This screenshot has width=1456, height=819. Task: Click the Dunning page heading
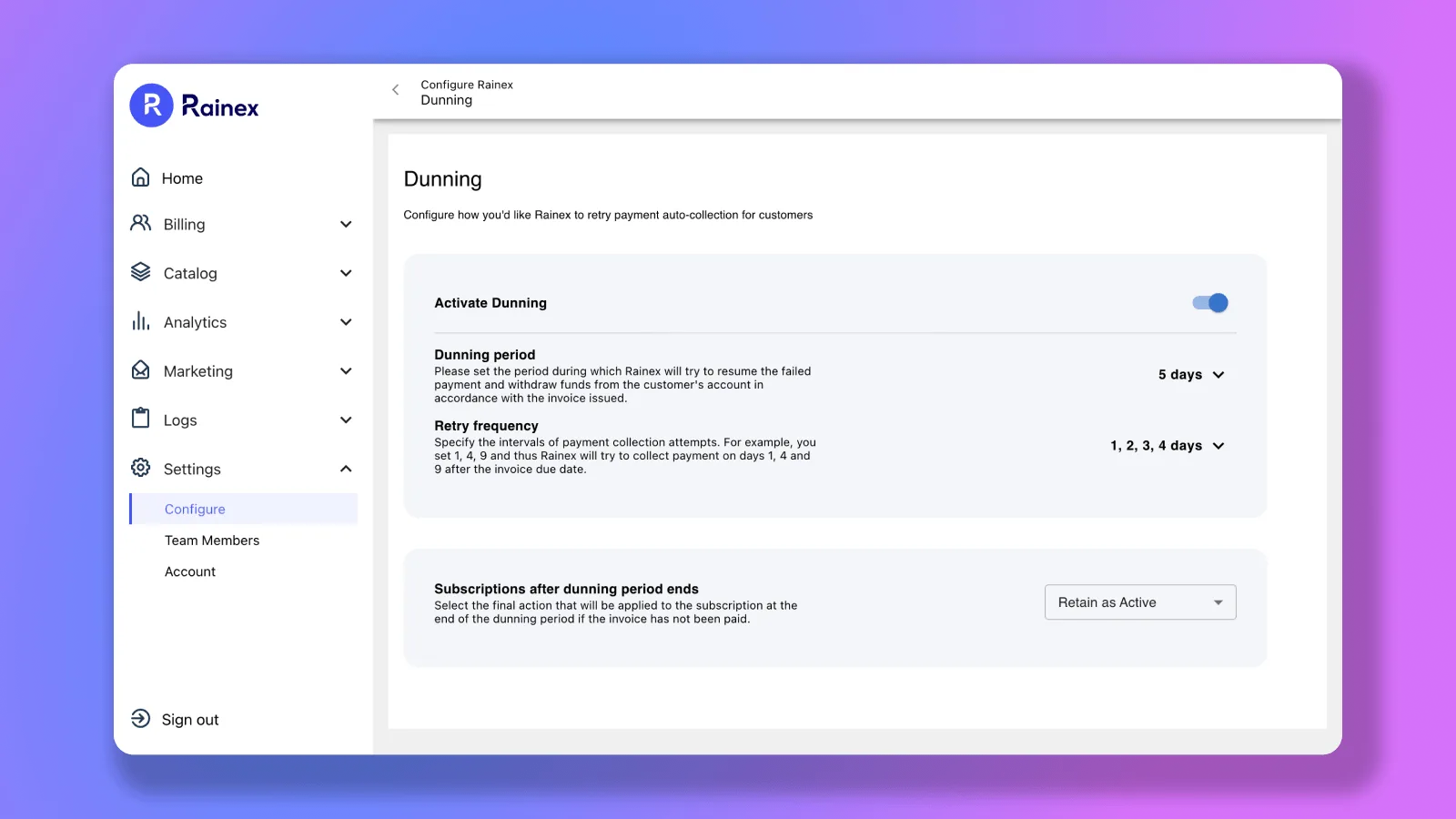pyautogui.click(x=442, y=179)
